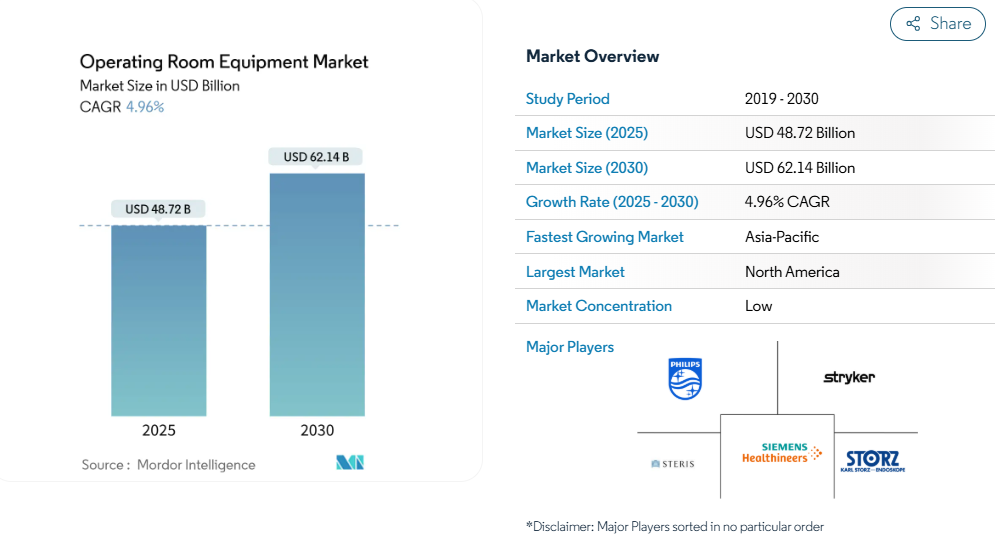Viewport: 995px width, 549px height.
Task: Click the Mordor Intelligence logo mark
Action: 350,463
